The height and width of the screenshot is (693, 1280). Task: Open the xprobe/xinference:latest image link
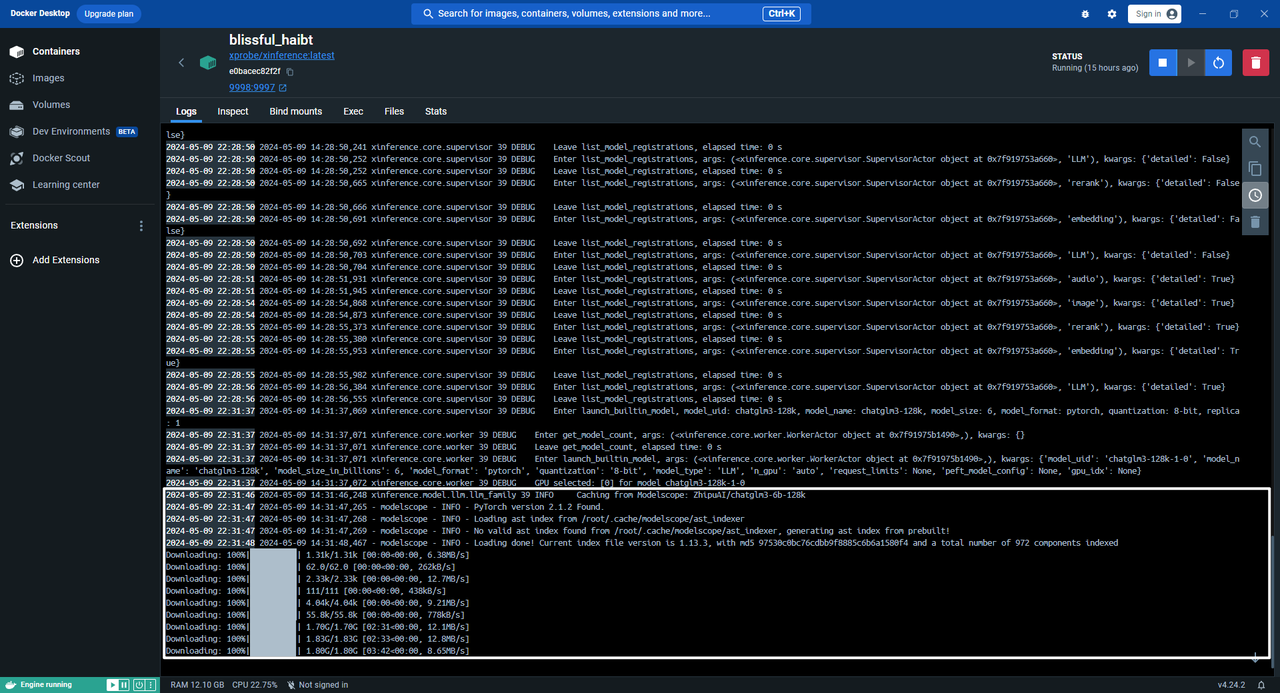point(281,56)
